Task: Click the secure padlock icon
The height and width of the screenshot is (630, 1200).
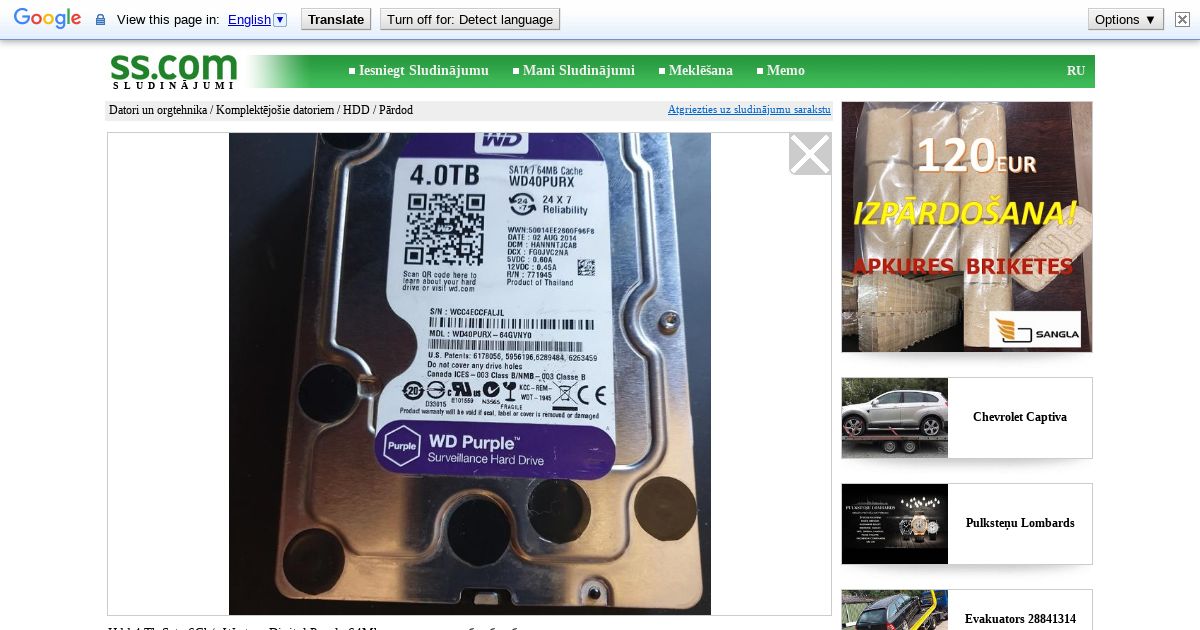Action: (100, 20)
